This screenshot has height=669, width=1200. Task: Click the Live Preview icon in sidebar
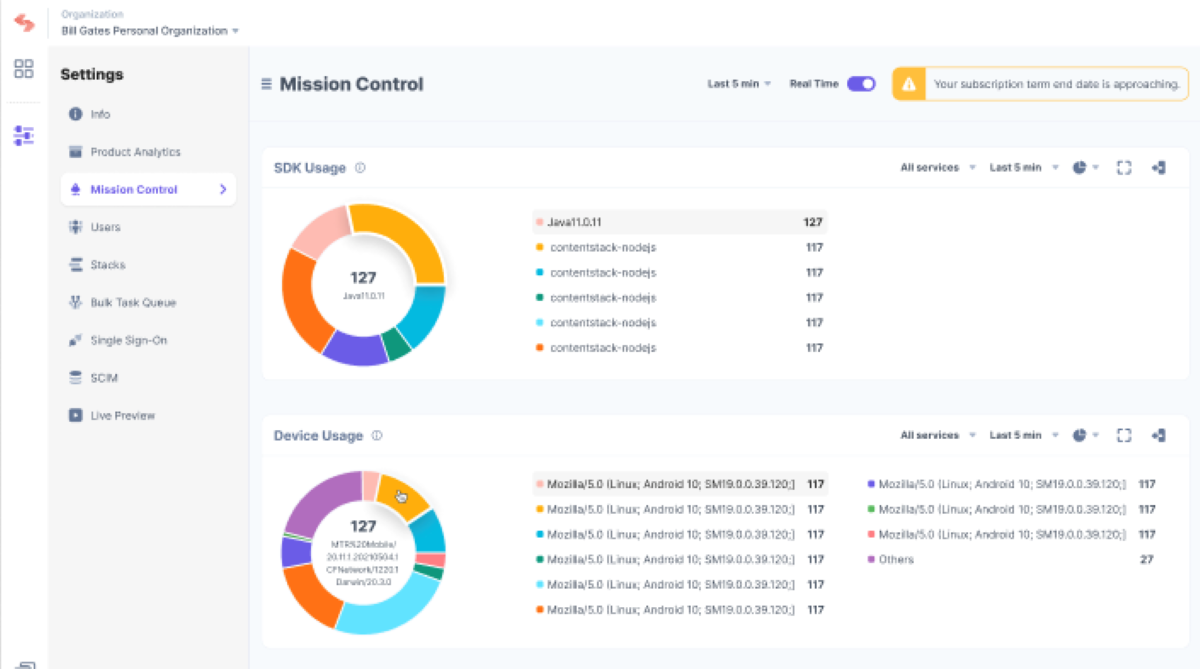(x=75, y=415)
